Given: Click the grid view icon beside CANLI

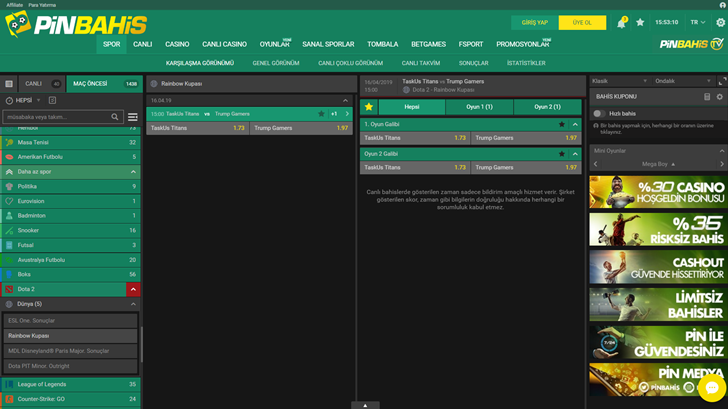Looking at the screenshot, I should 9,84.
